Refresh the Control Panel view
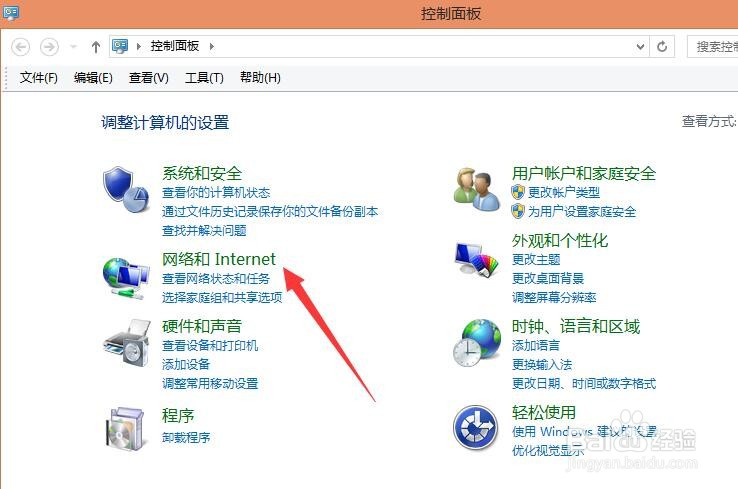This screenshot has height=489, width=738. coord(662,47)
